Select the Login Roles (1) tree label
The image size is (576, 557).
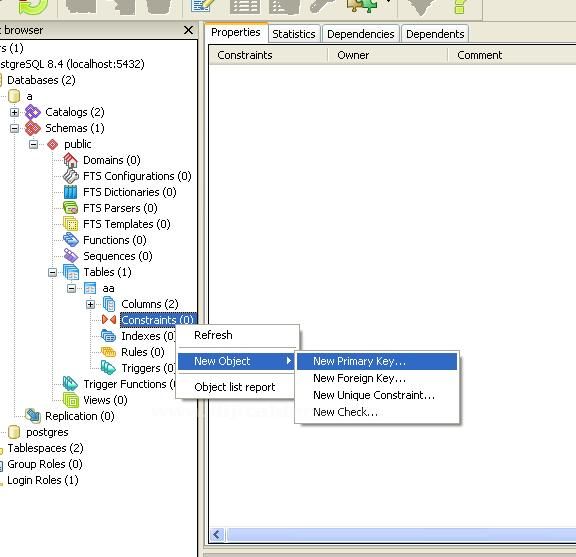(x=43, y=480)
